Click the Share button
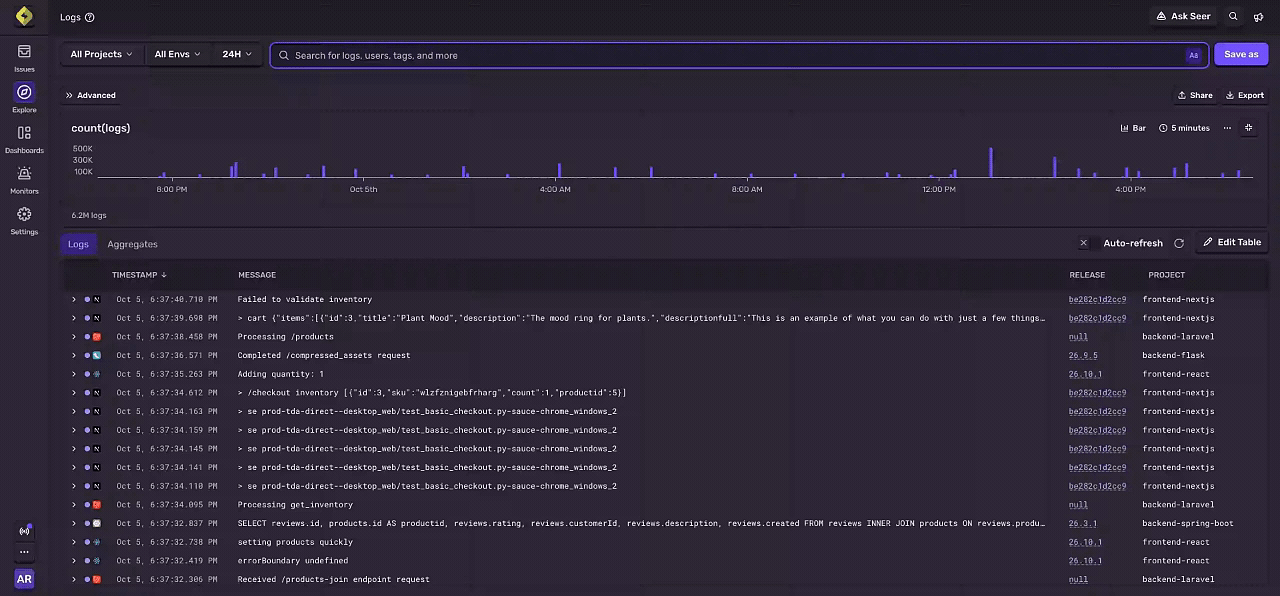 coord(1195,95)
